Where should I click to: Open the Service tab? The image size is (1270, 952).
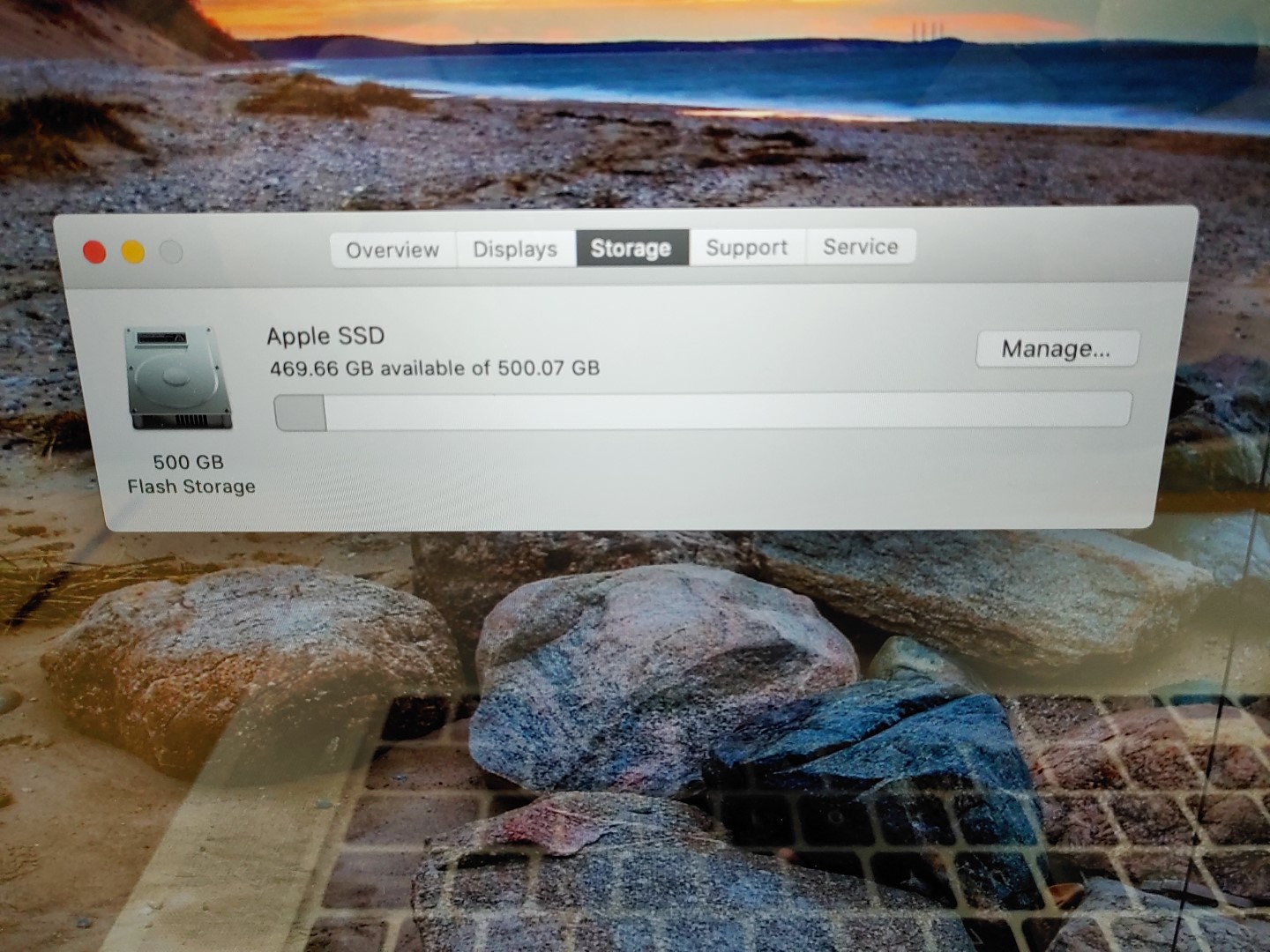click(x=861, y=247)
